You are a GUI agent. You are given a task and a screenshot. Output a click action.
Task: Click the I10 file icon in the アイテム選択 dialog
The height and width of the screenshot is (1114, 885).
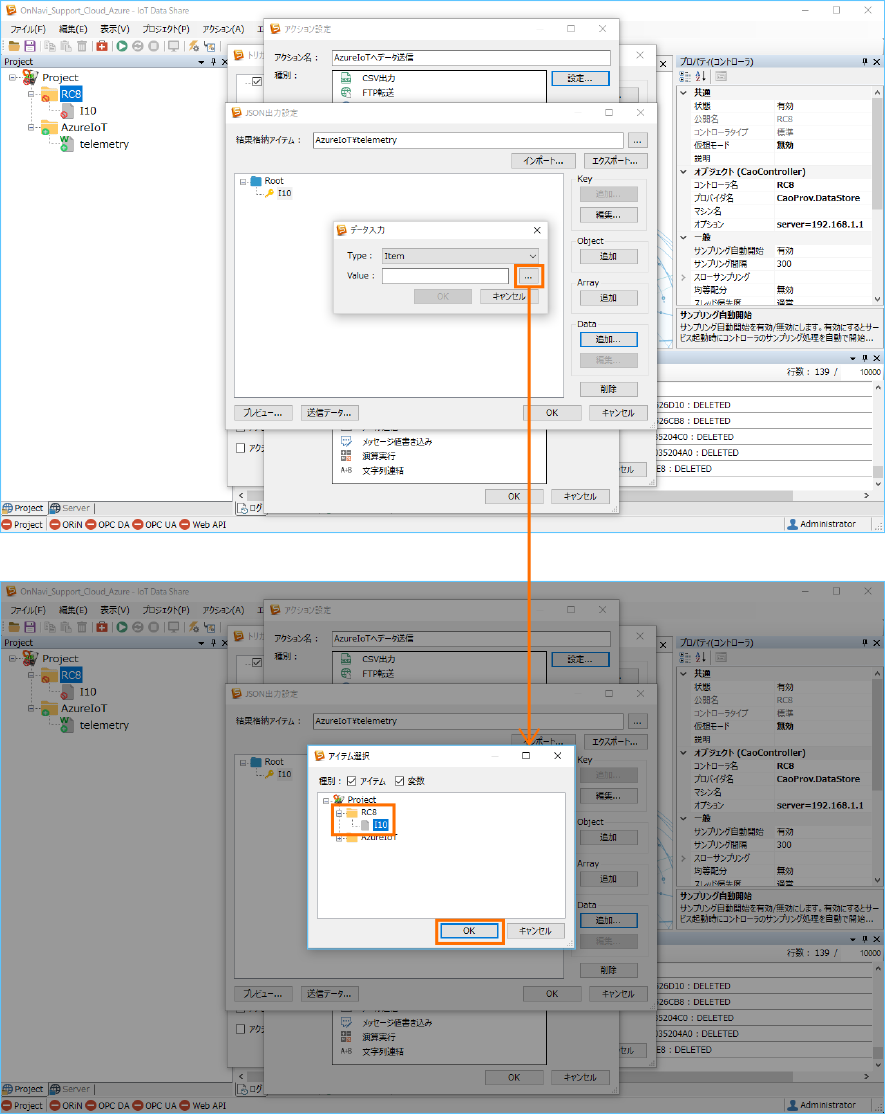[x=365, y=825]
